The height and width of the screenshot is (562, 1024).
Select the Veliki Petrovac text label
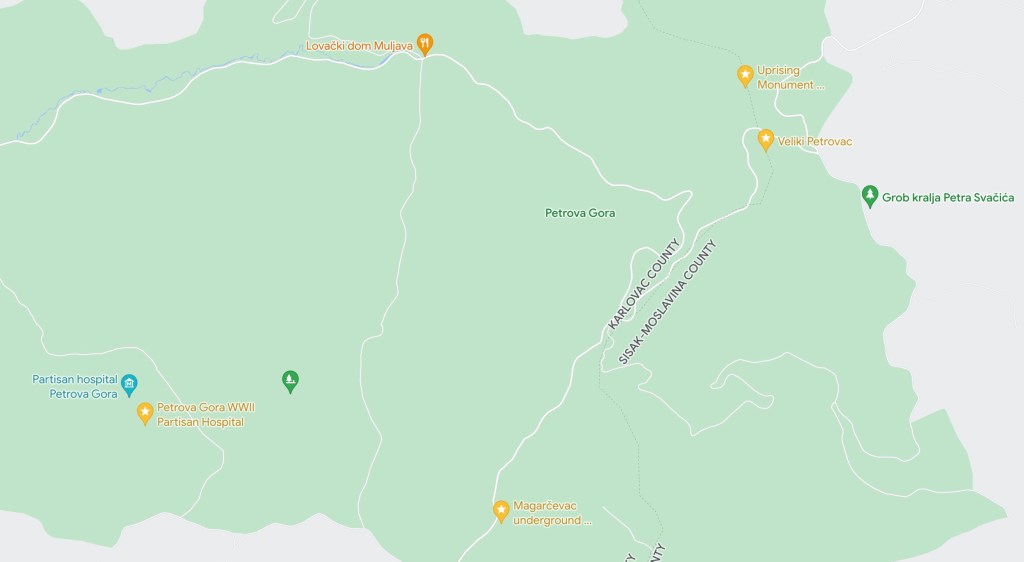pyautogui.click(x=814, y=142)
